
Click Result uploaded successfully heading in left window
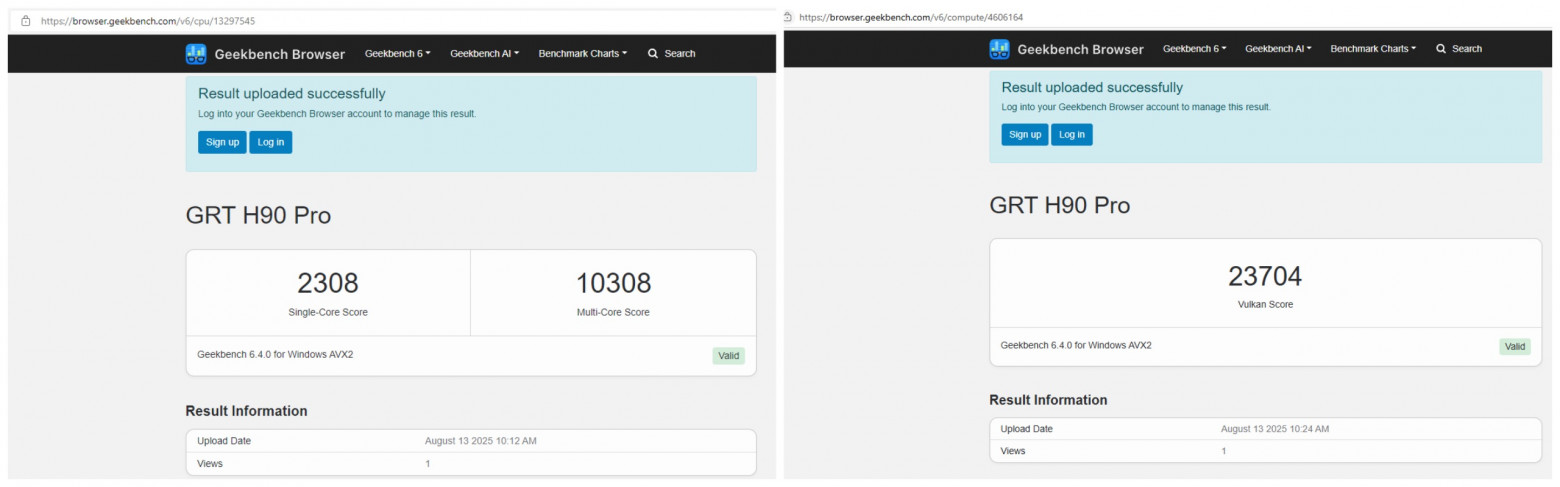[291, 94]
